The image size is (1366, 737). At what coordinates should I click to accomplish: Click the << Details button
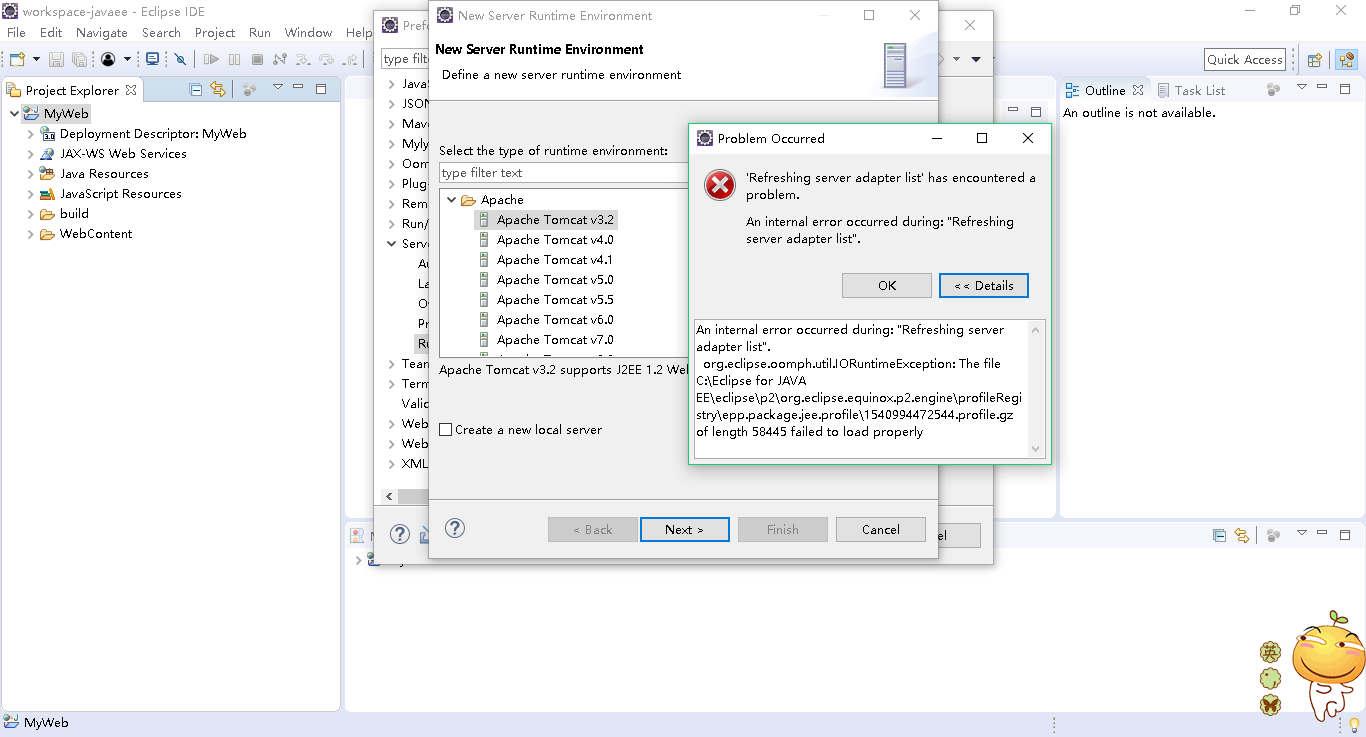984,285
